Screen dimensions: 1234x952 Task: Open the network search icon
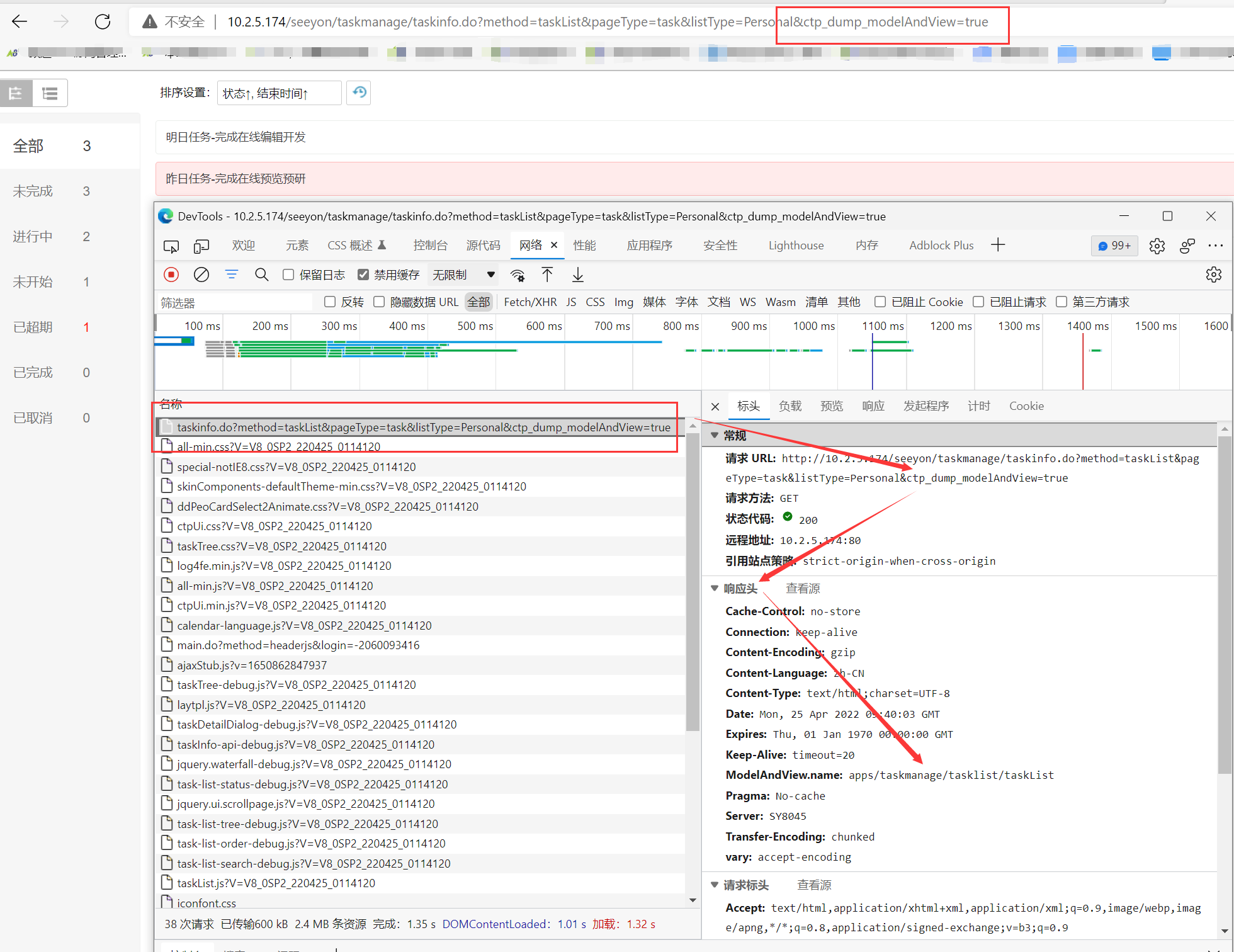(x=261, y=275)
